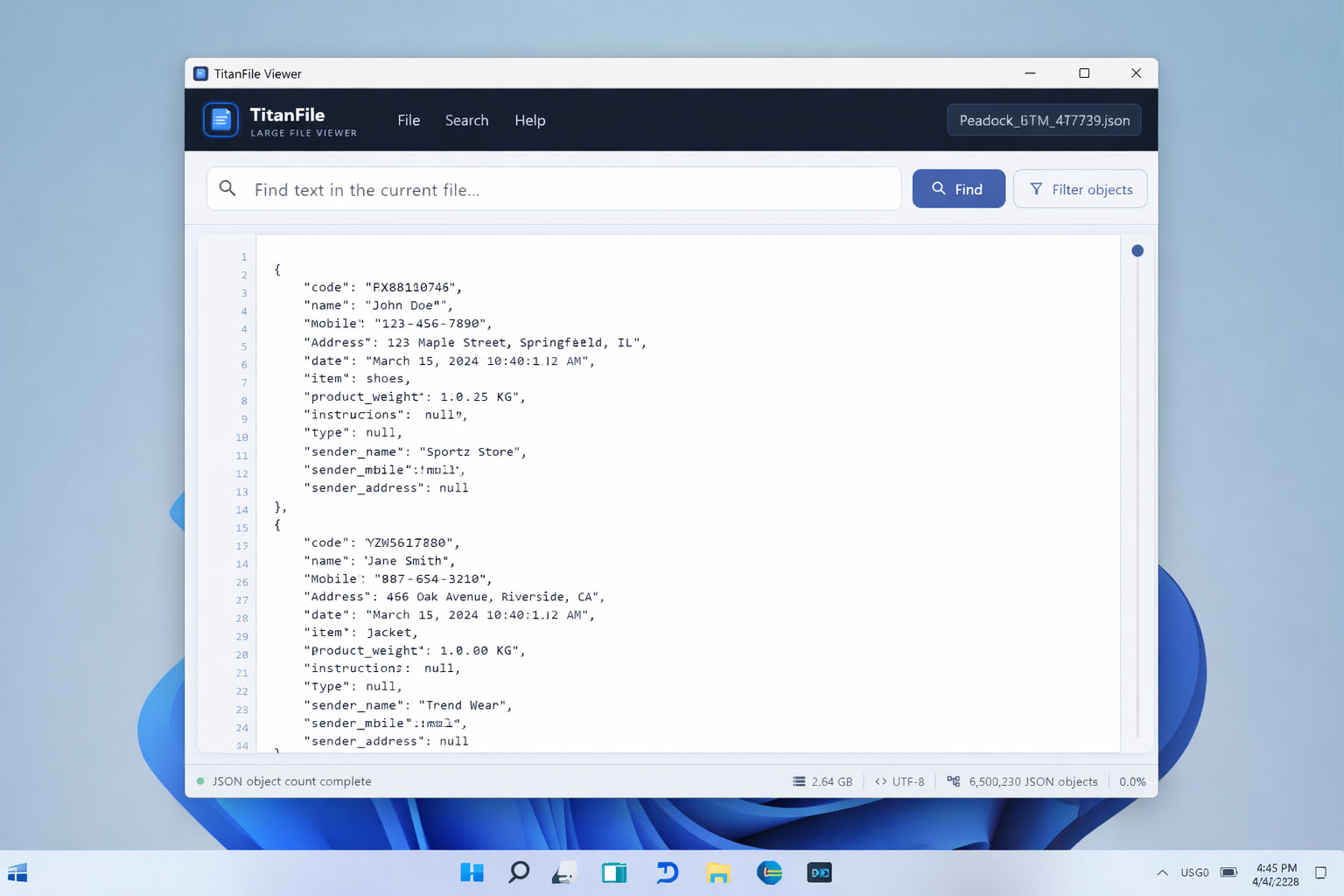
Task: Click the TitanFile logo icon
Action: [220, 120]
